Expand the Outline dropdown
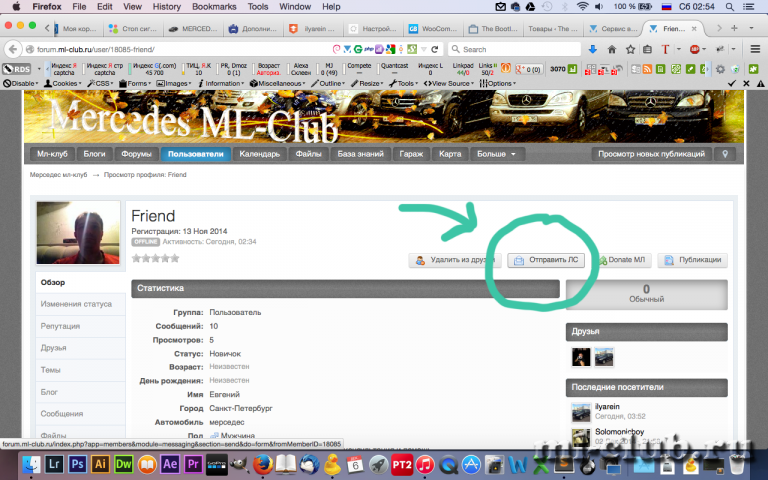This screenshot has width=768, height=480. pos(328,83)
